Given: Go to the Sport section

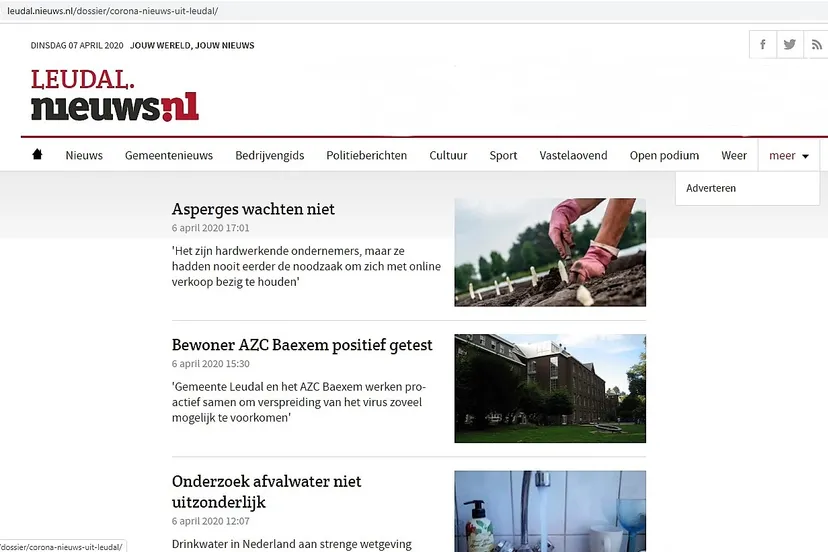Looking at the screenshot, I should point(503,156).
